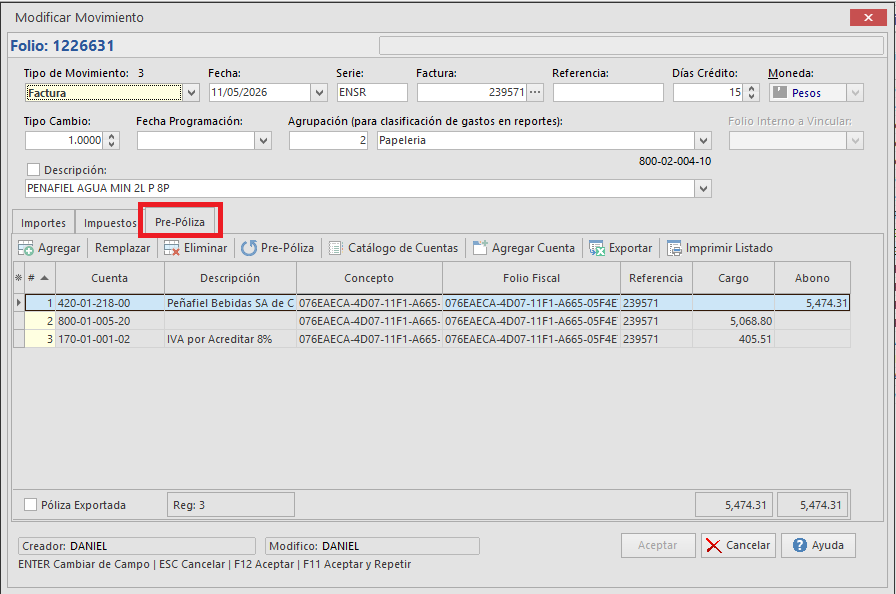Image resolution: width=896 pixels, height=594 pixels.
Task: Click the Exportar spreadsheet icon
Action: (597, 248)
